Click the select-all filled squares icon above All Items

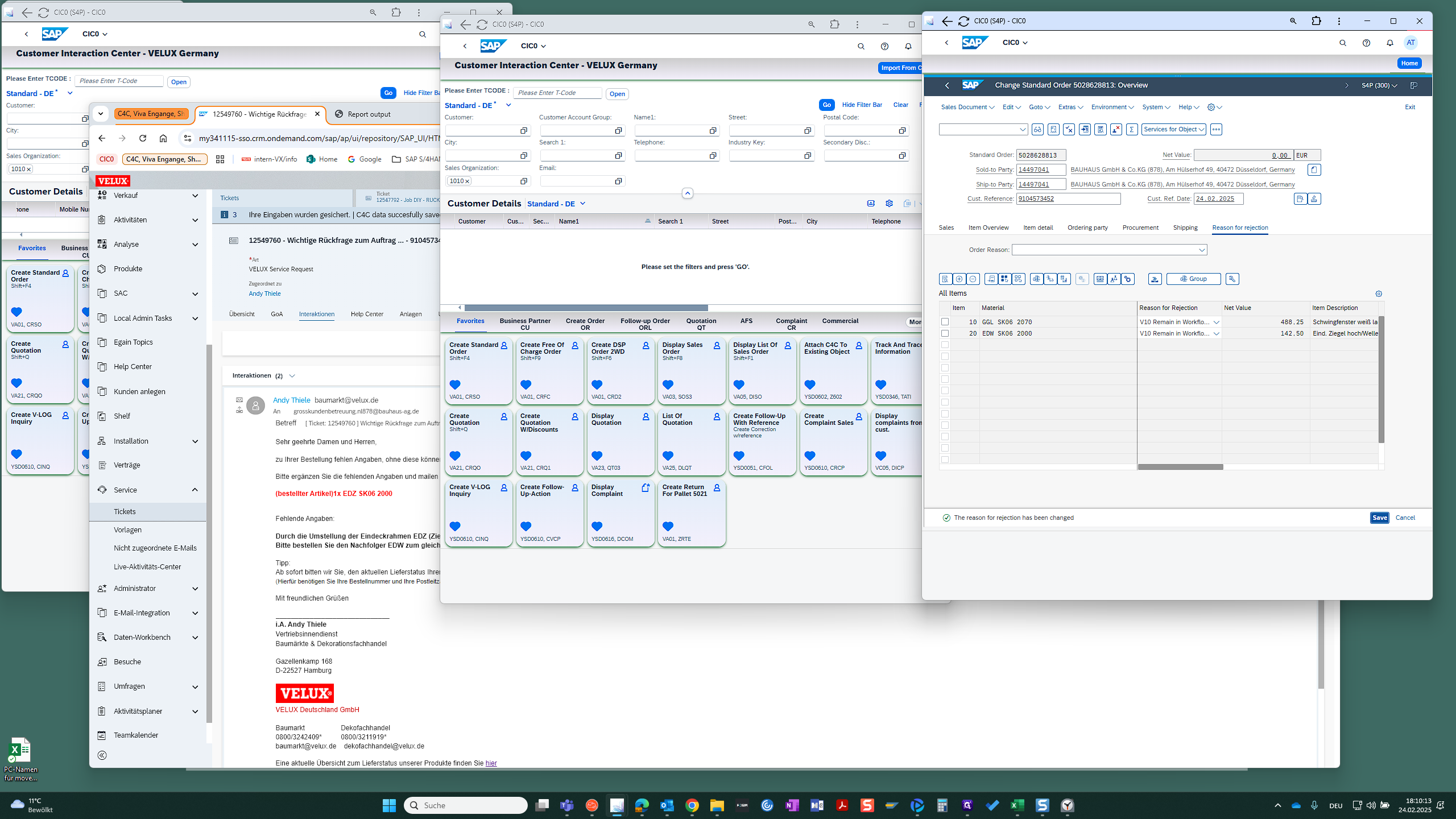(x=1004, y=279)
